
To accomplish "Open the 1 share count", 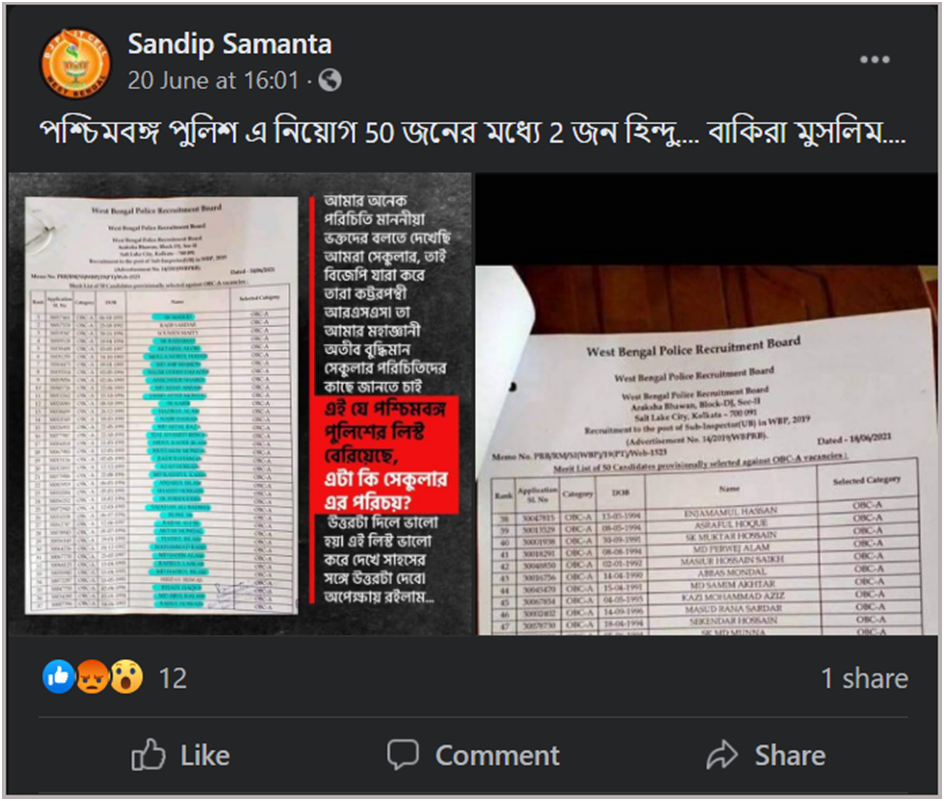I will point(864,678).
